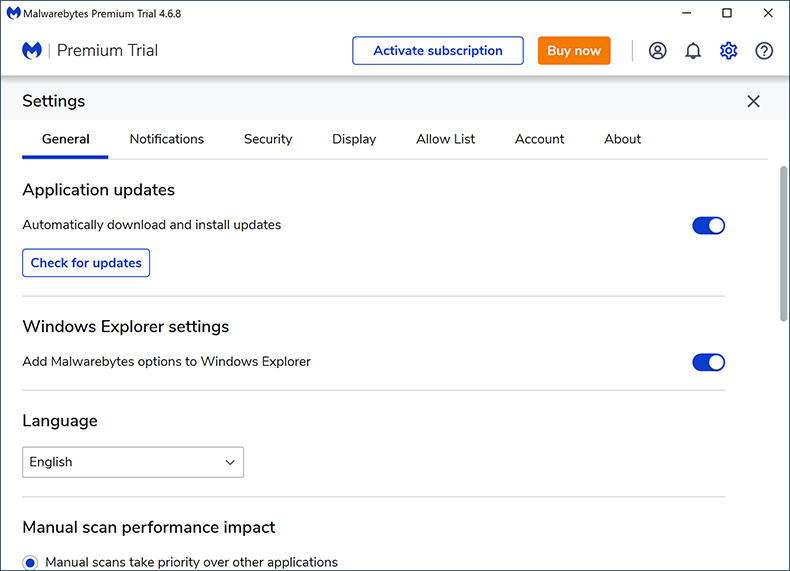Select manual scans take priority radio button
This screenshot has width=790, height=571.
tap(30, 562)
